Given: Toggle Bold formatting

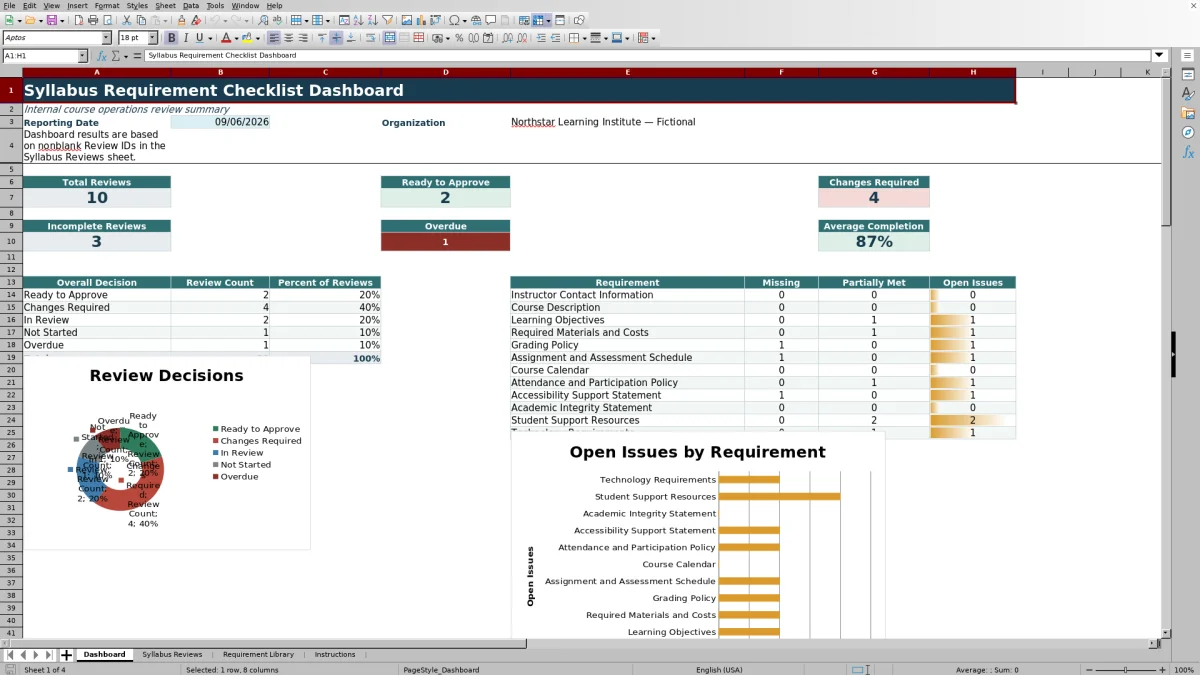Looking at the screenshot, I should (171, 38).
